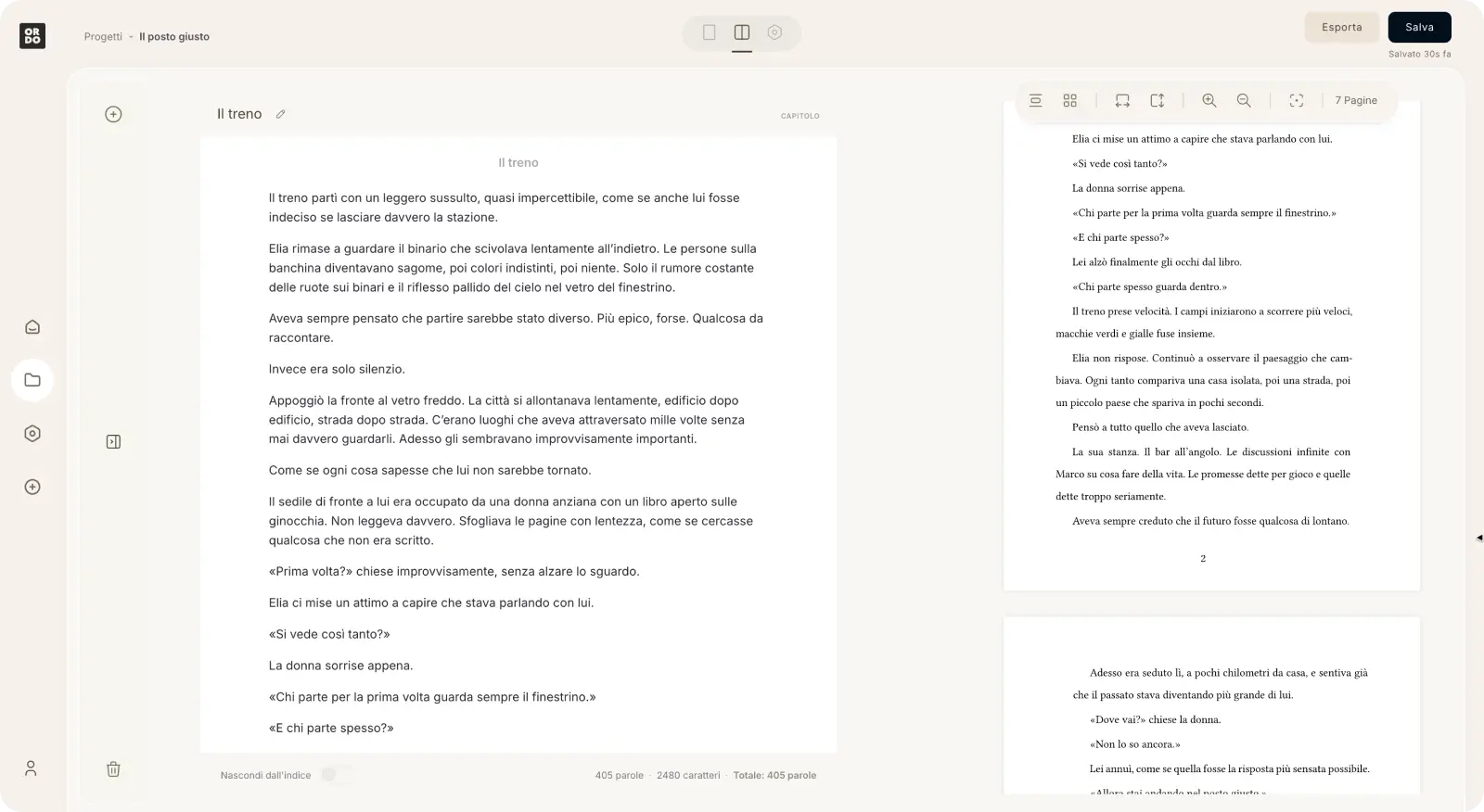Click the 7 Pagine counter
1484x812 pixels.
(x=1356, y=100)
